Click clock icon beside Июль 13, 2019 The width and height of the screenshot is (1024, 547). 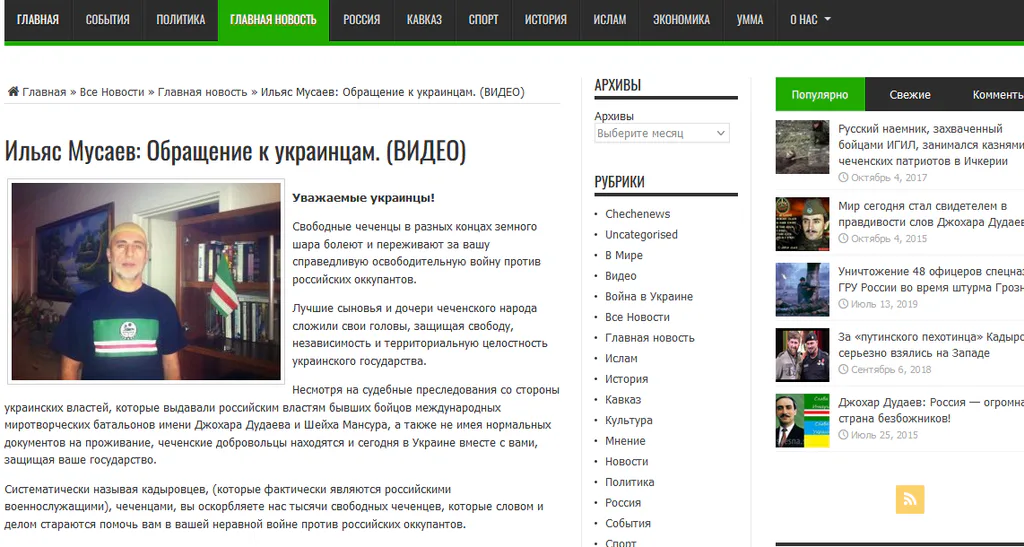[x=843, y=304]
